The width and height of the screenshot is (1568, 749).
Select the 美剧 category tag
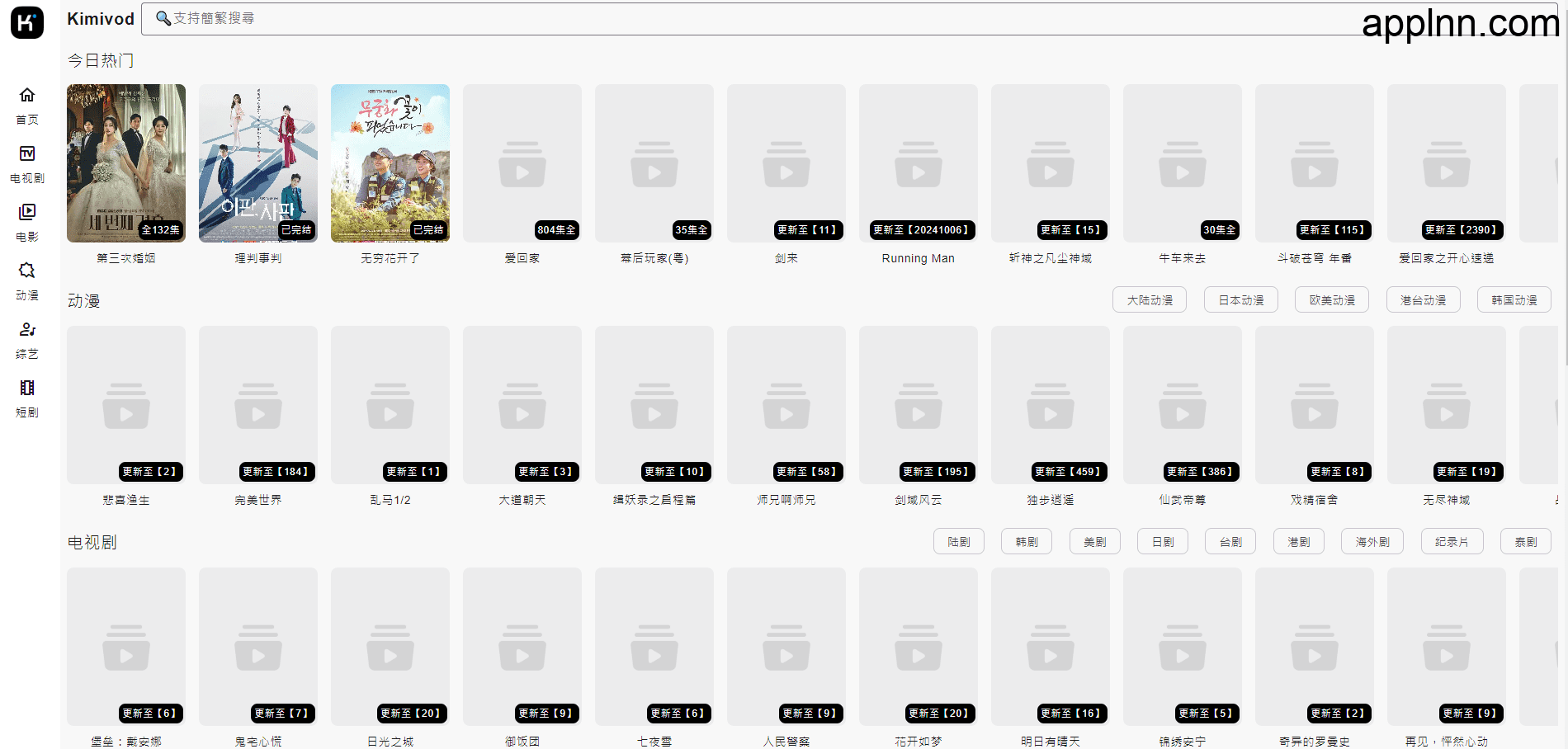coord(1094,542)
